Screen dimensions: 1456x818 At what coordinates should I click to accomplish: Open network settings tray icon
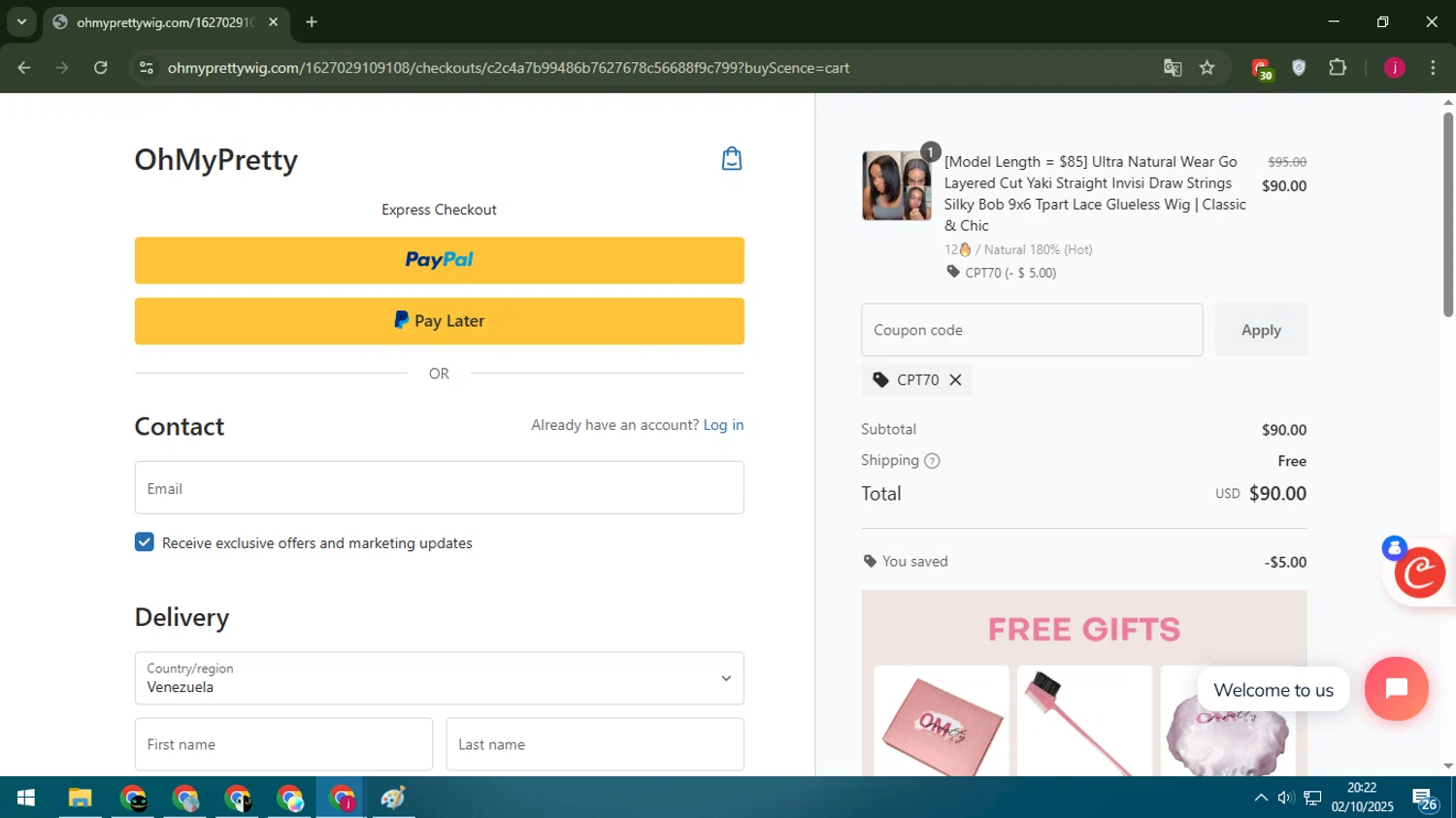click(x=1312, y=798)
